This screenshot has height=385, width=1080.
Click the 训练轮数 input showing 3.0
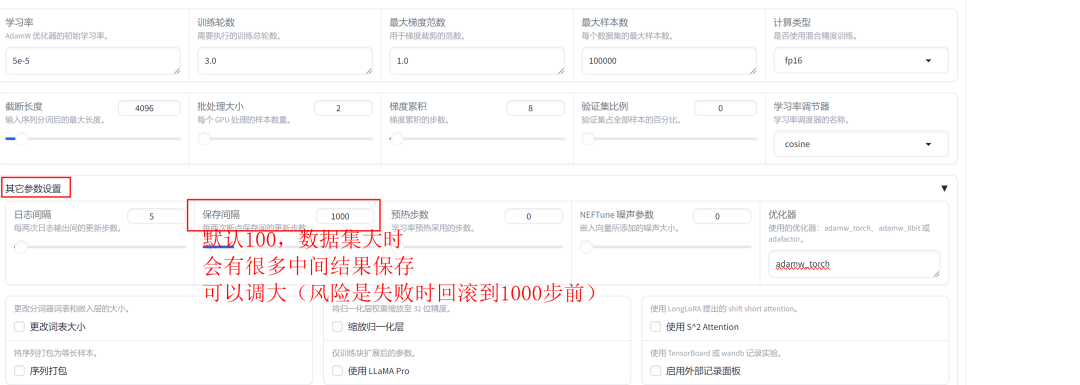click(284, 61)
